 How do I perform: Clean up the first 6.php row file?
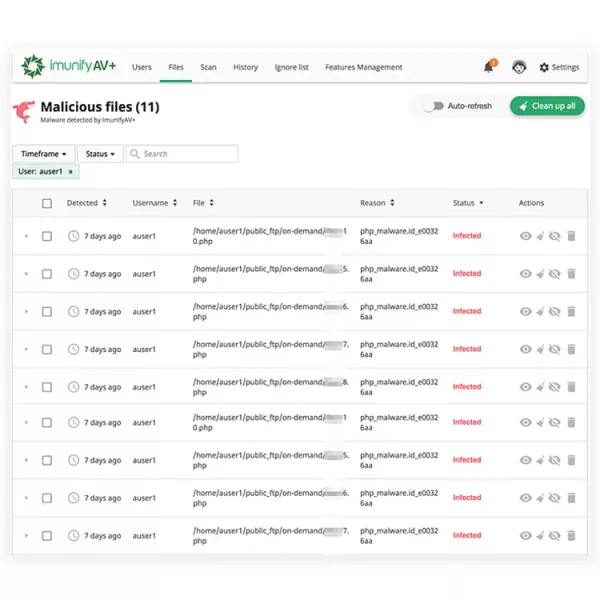pyautogui.click(x=540, y=311)
